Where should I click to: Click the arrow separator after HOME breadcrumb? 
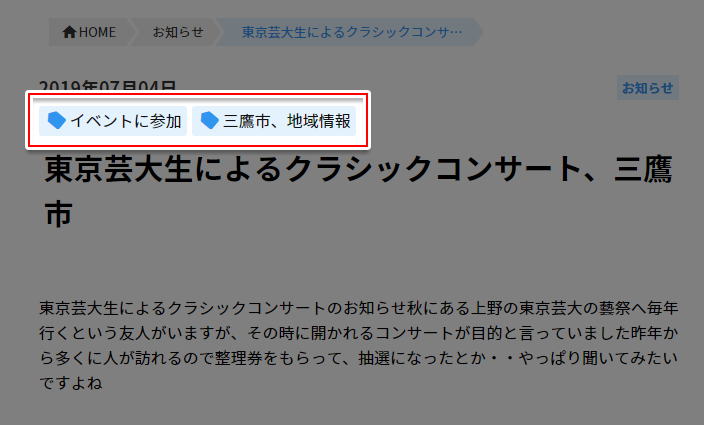click(x=133, y=32)
